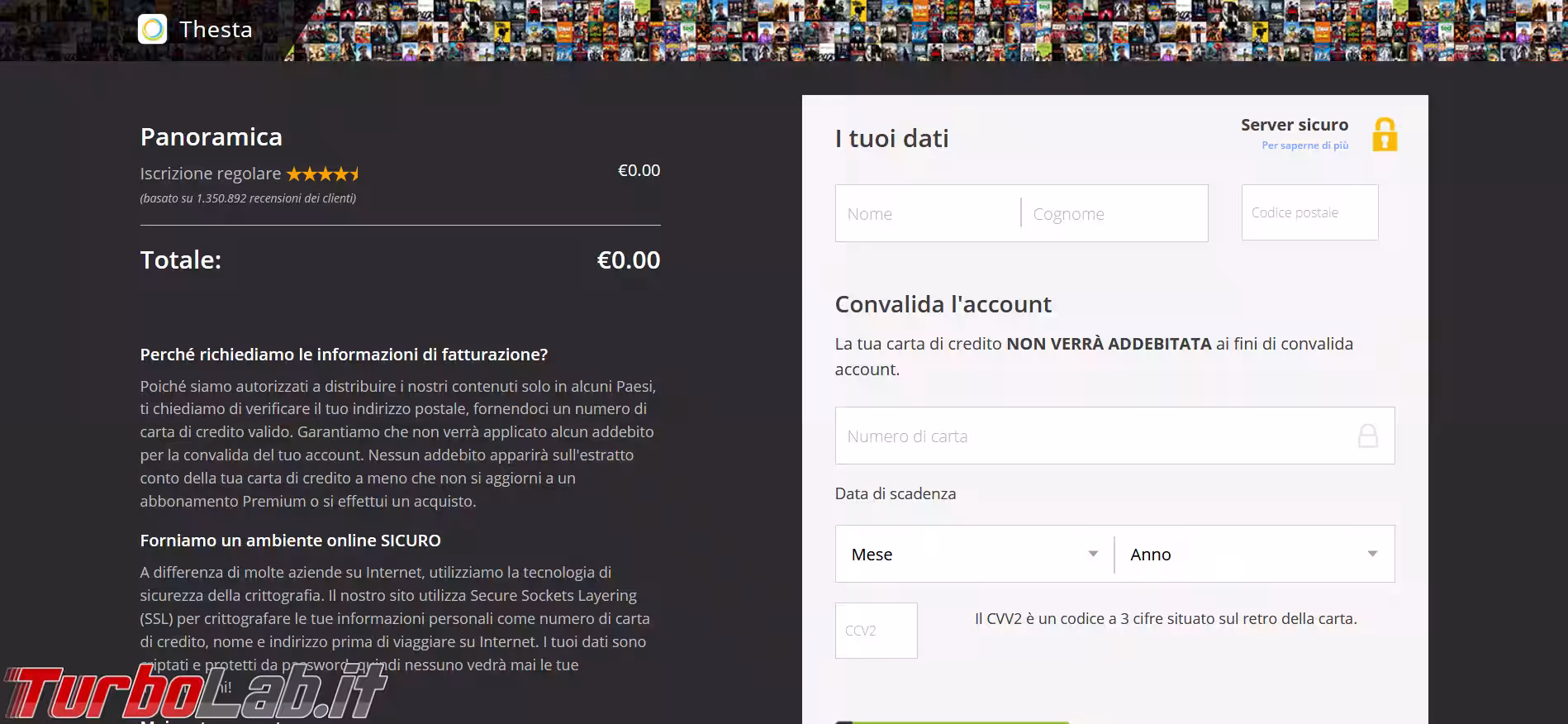Open the Mese expiry month dropdown

974,554
